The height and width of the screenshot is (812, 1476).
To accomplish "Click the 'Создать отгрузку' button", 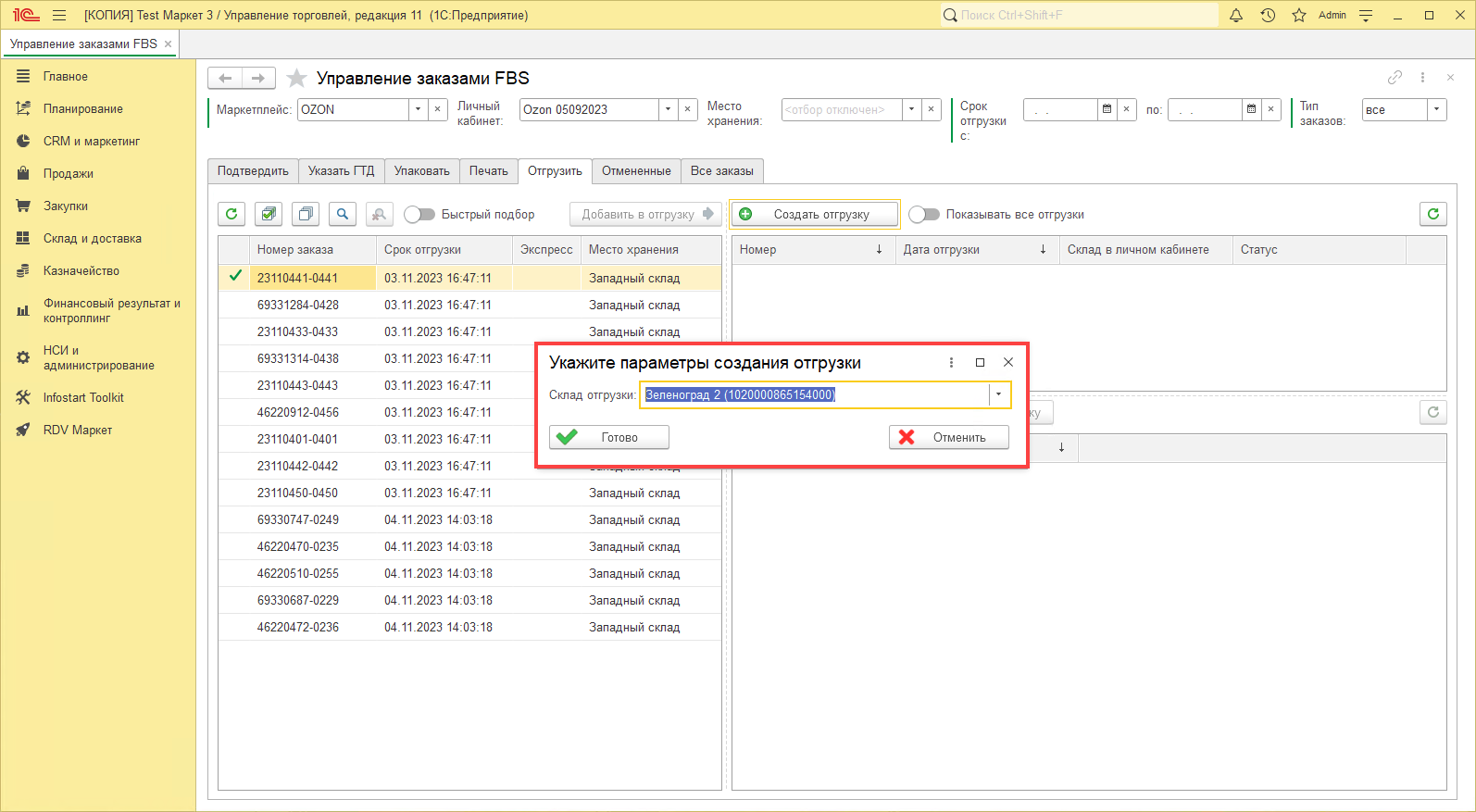I will point(814,214).
